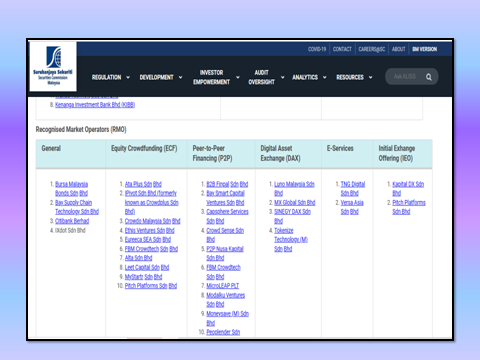Open Peoplender Sdn link
This screenshot has width=480, height=360.
tap(223, 332)
